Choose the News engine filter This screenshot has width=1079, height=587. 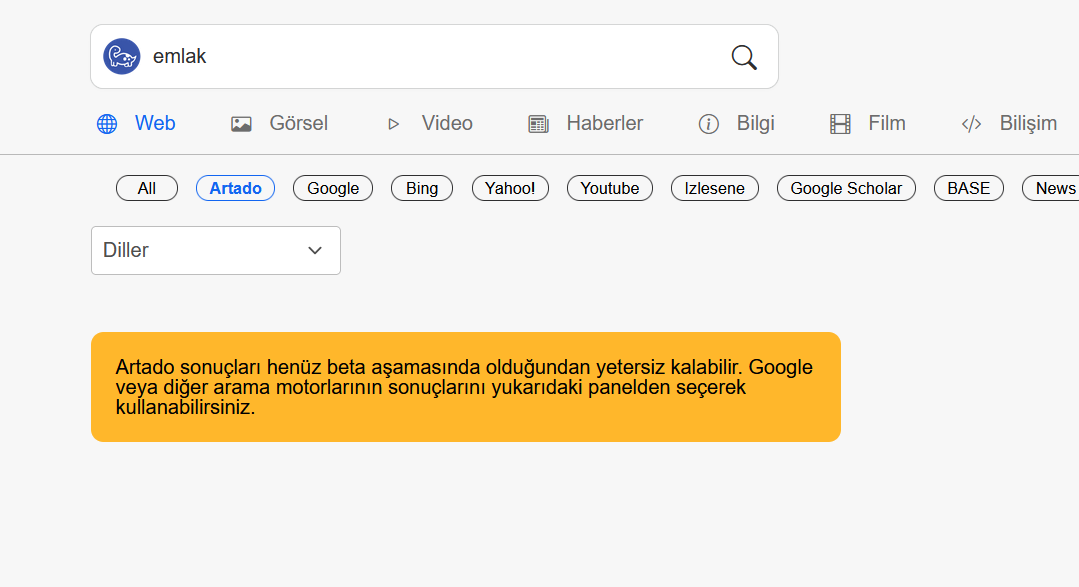(1053, 188)
